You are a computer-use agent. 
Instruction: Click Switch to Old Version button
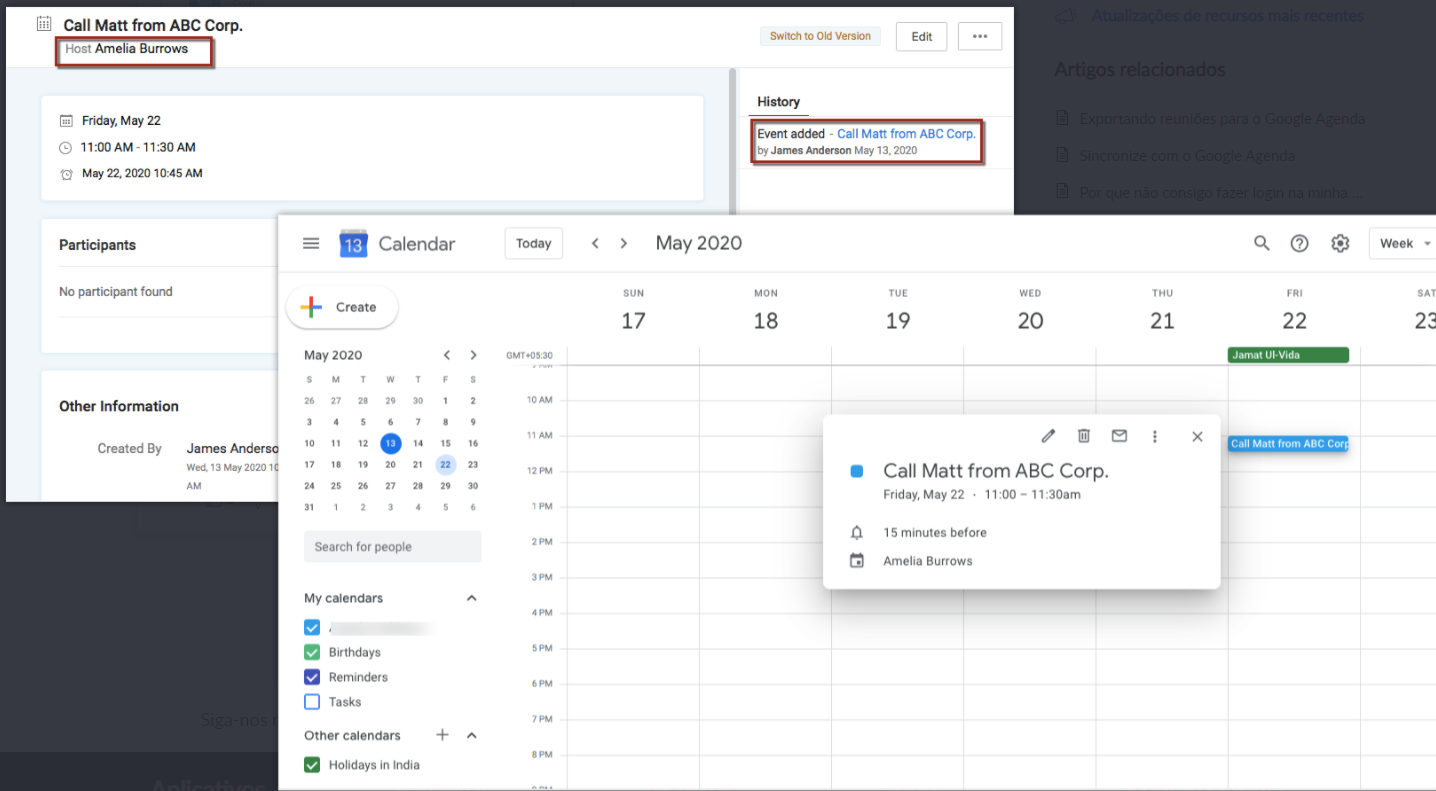click(x=820, y=36)
